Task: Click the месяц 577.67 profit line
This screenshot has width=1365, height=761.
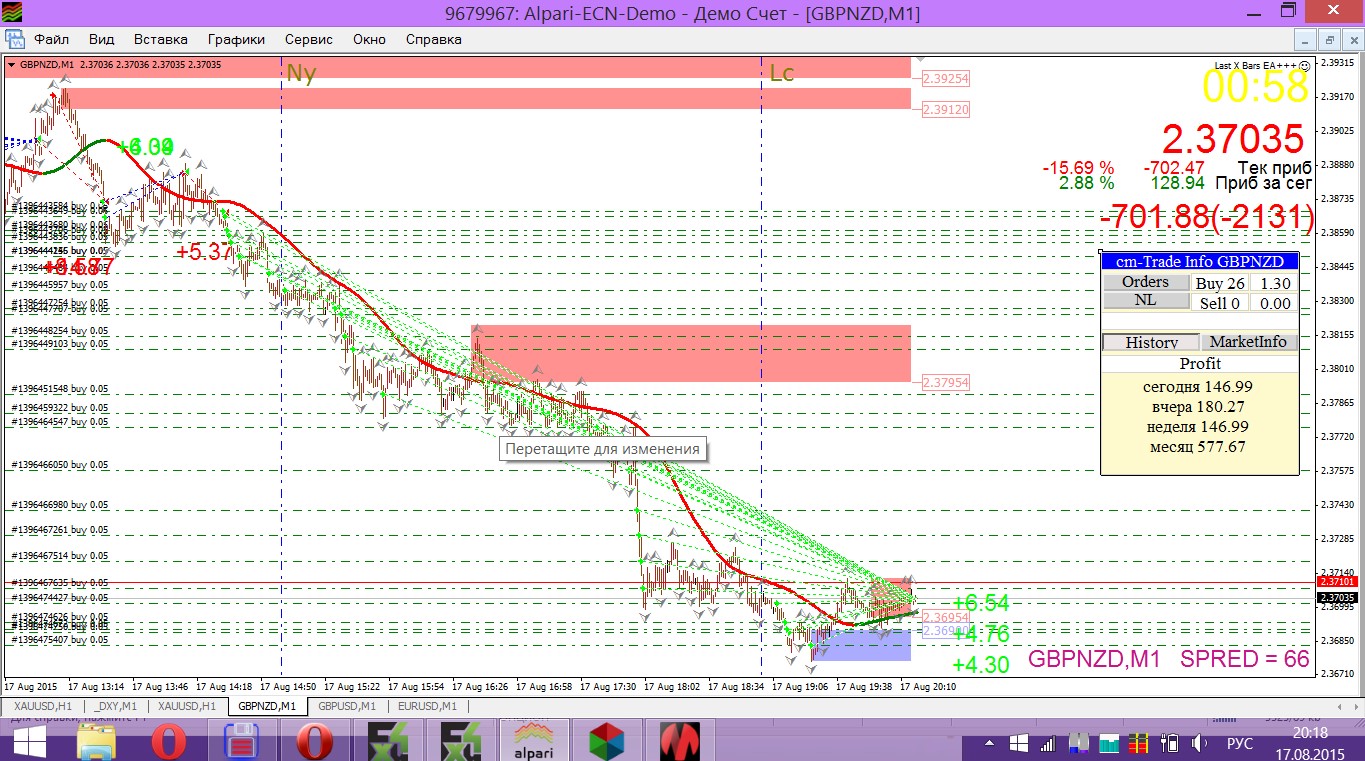Action: tap(1198, 446)
